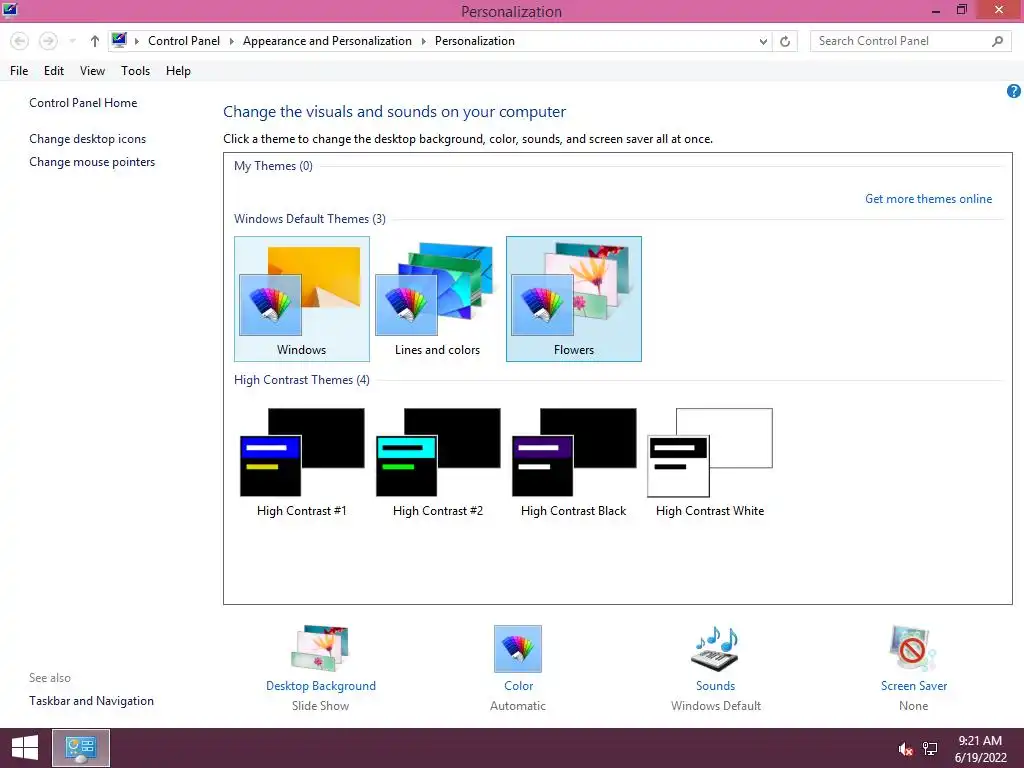Click 'Slide Show' status text

[x=320, y=706]
